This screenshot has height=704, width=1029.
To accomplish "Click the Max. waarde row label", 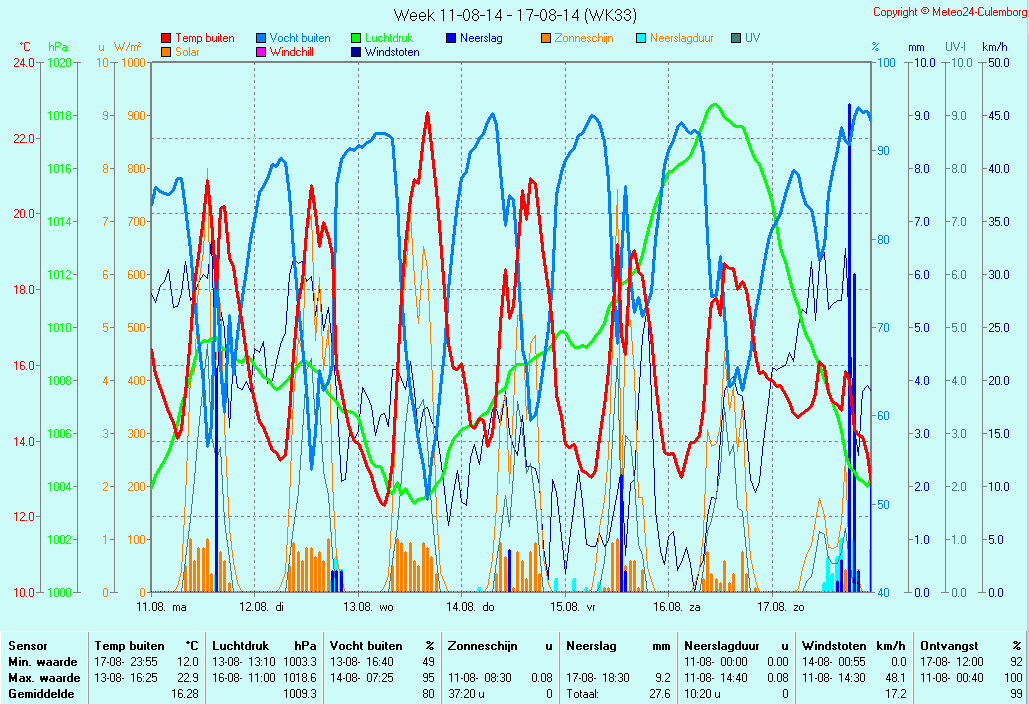I will pyautogui.click(x=43, y=678).
